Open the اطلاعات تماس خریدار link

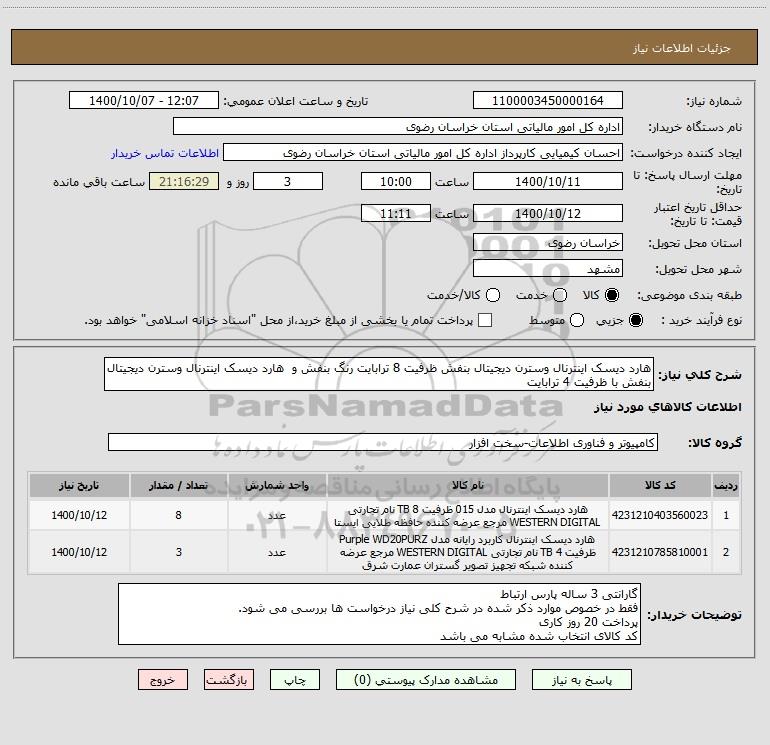pos(165,153)
